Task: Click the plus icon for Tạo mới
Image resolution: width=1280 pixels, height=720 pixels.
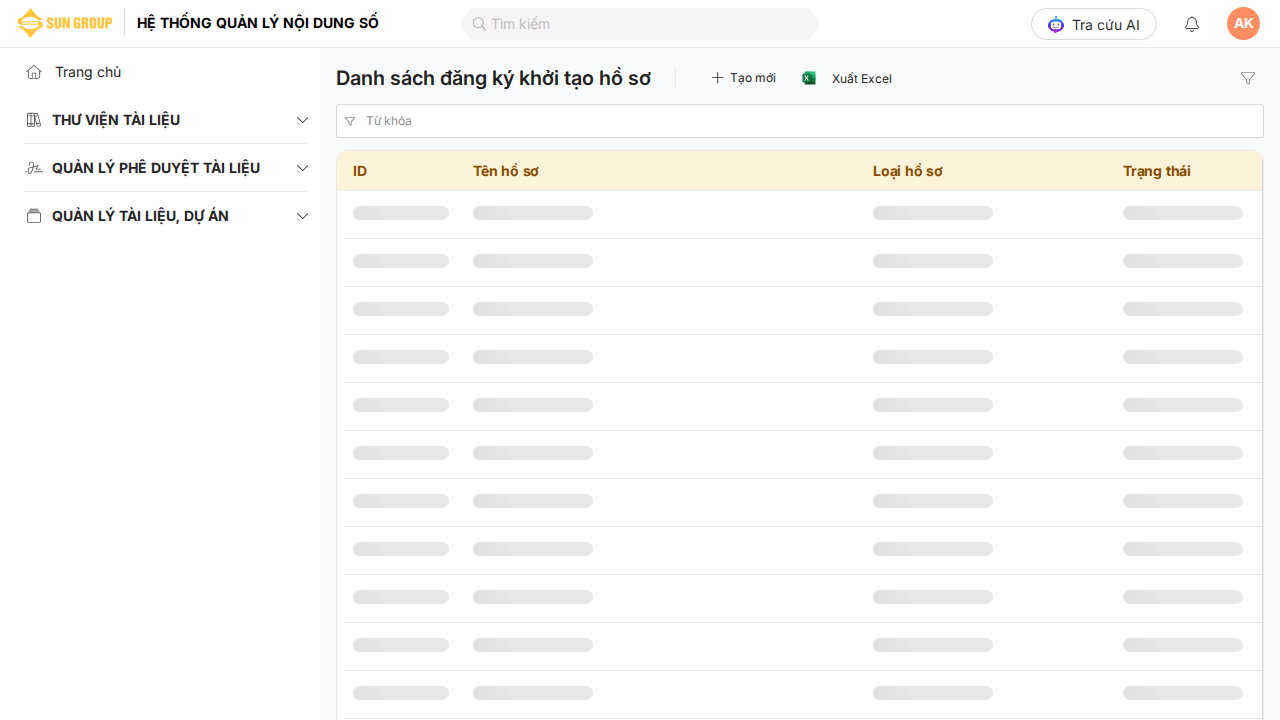Action: pos(717,78)
